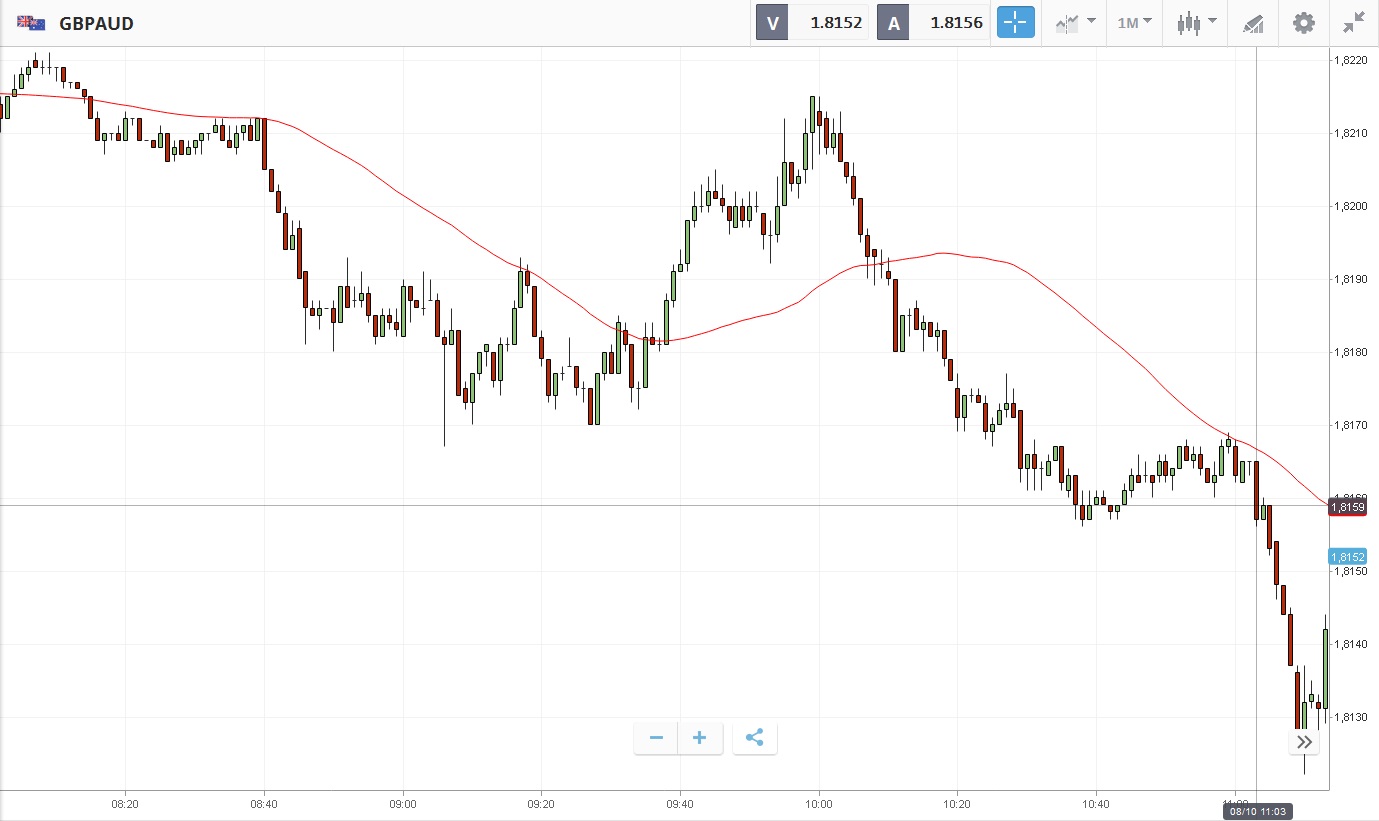Collapse the chart from full screen
Viewport: 1379px width, 821px height.
[1354, 22]
